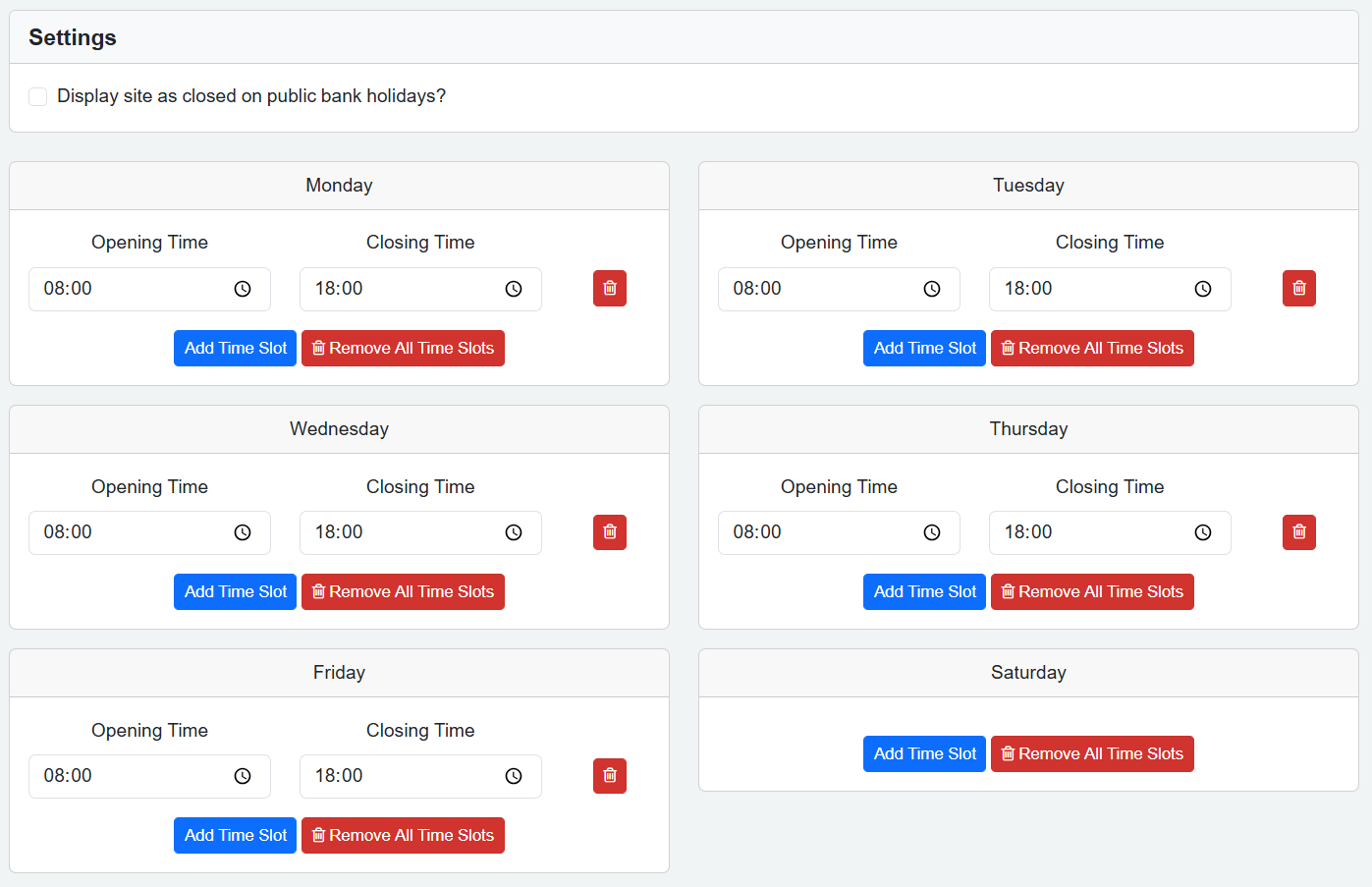Add a time slot for Wednesday
The height and width of the screenshot is (887, 1372).
coord(235,592)
